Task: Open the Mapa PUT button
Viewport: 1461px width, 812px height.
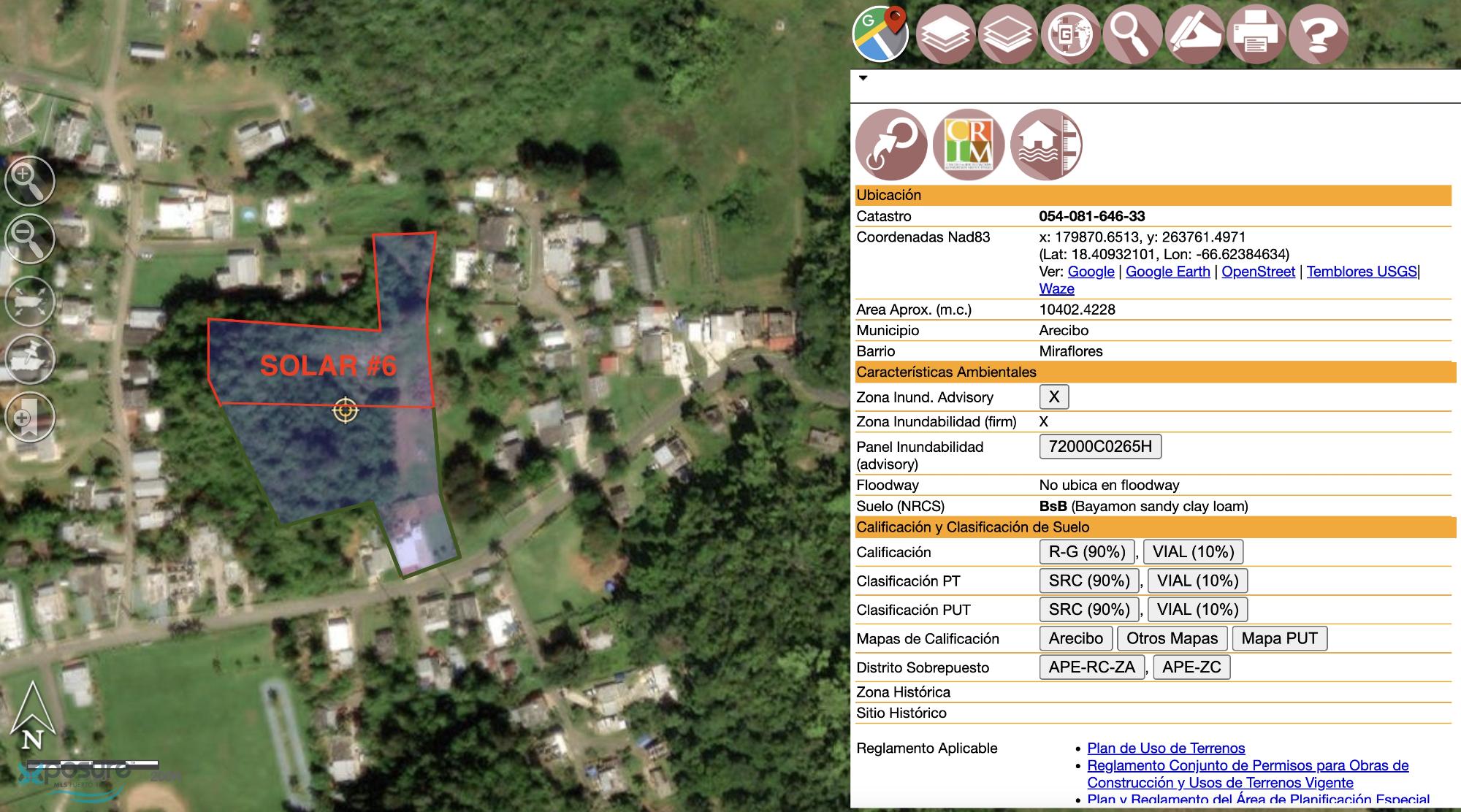Action: [1278, 639]
